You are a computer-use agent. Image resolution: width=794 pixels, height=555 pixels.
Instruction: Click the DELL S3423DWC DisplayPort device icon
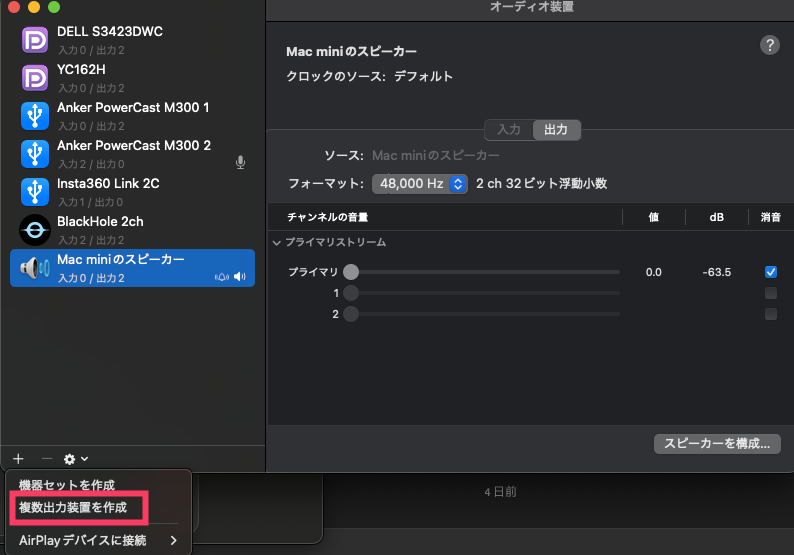(35, 40)
